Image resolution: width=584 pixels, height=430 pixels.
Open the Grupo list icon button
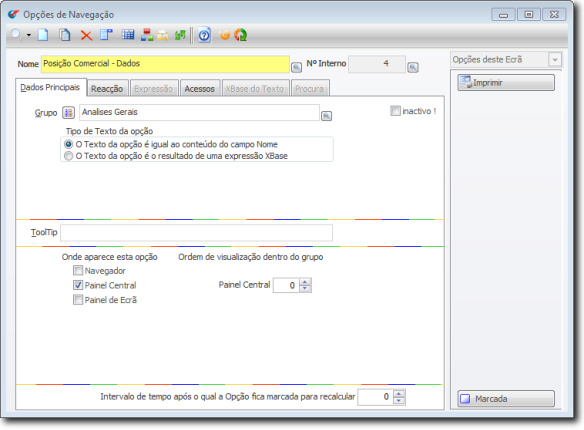pos(68,112)
